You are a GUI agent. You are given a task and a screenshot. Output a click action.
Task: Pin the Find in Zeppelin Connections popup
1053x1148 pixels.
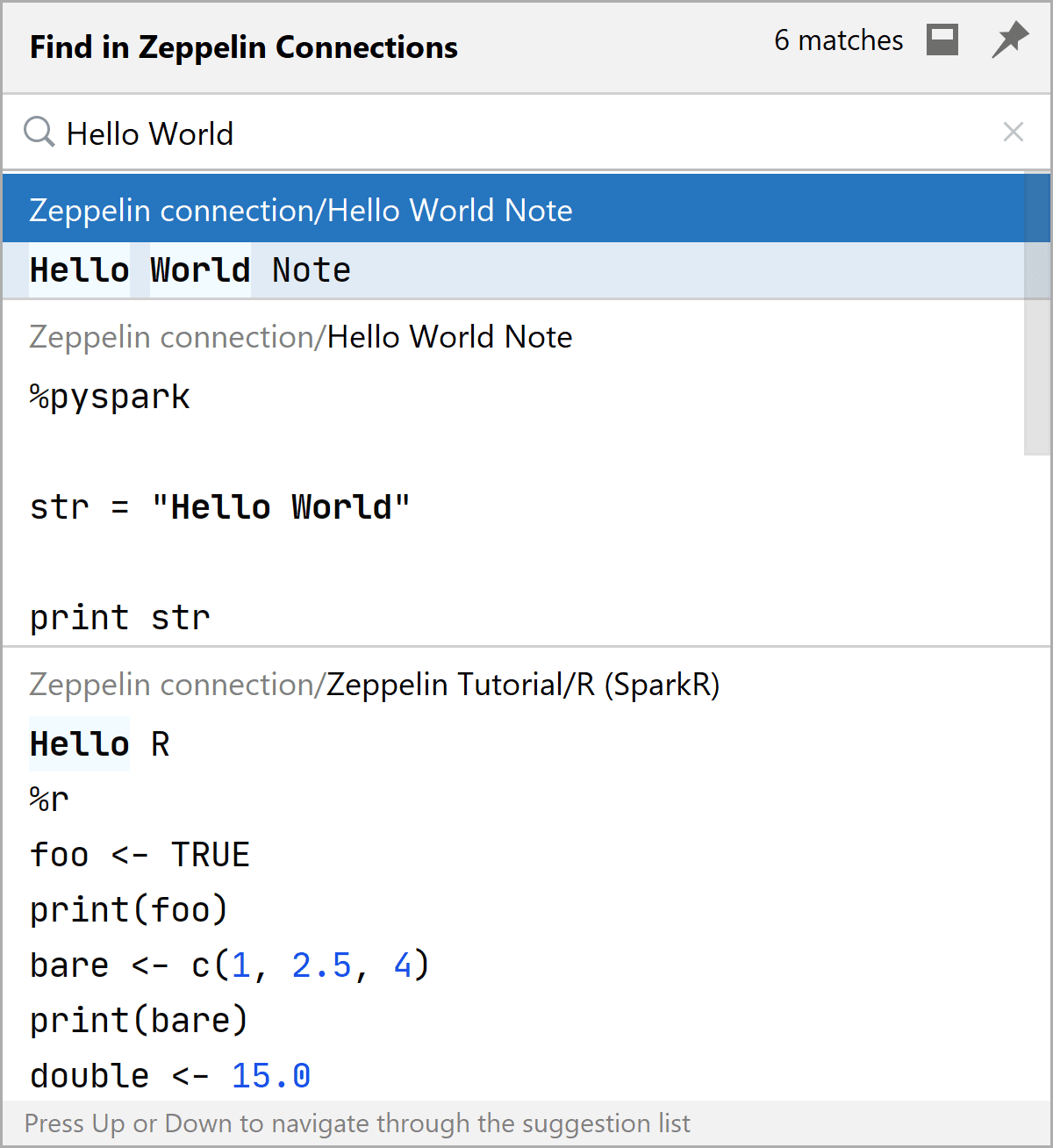1010,40
